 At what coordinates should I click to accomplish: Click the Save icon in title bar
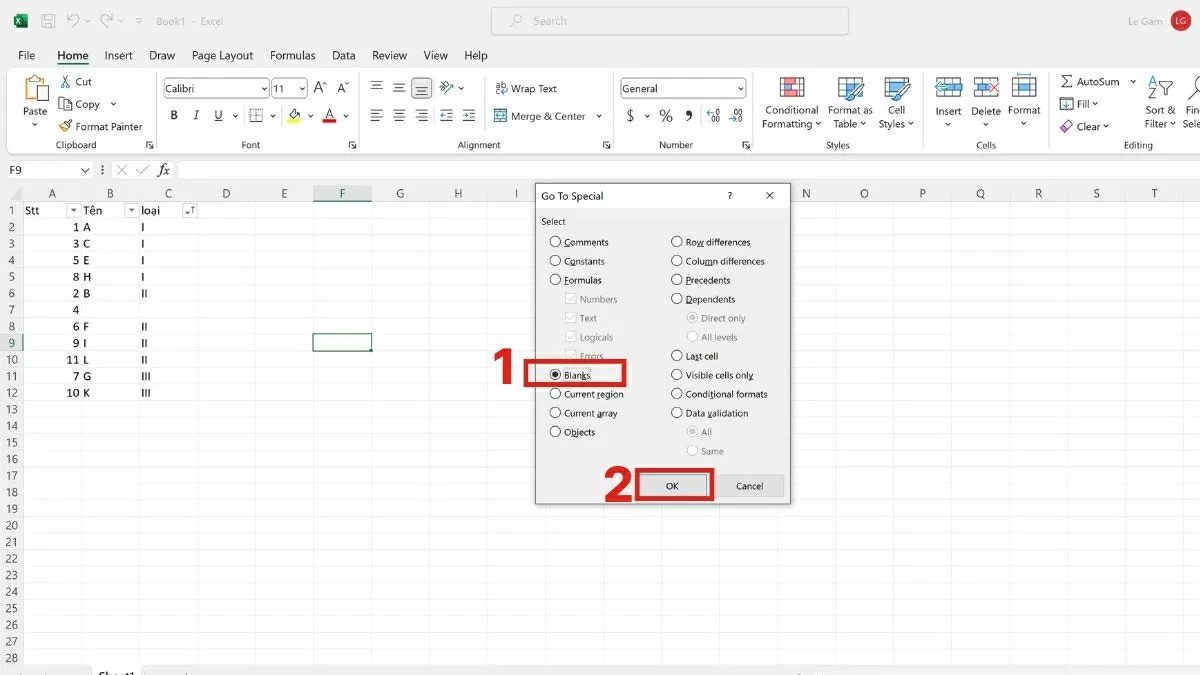[48, 21]
